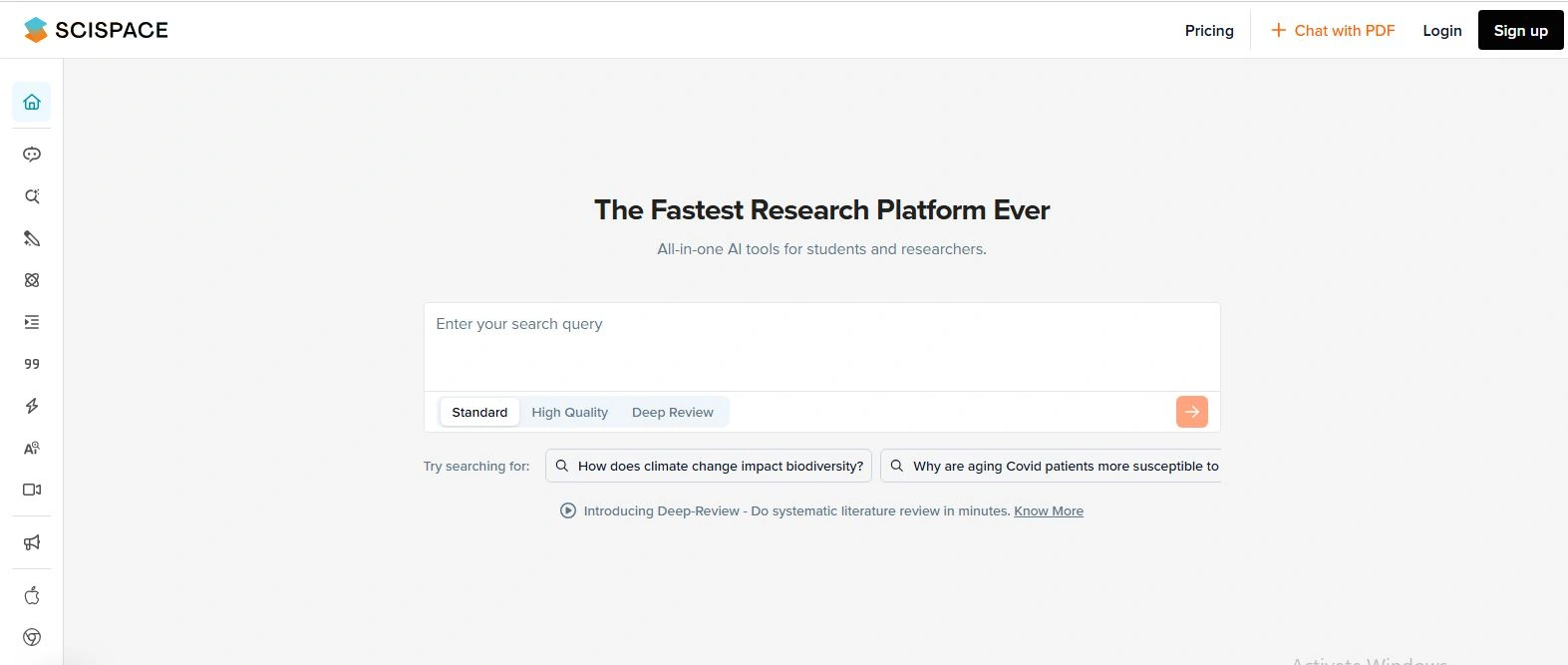Viewport: 1568px width, 665px height.
Task: Click the Home icon in sidebar
Action: (32, 102)
